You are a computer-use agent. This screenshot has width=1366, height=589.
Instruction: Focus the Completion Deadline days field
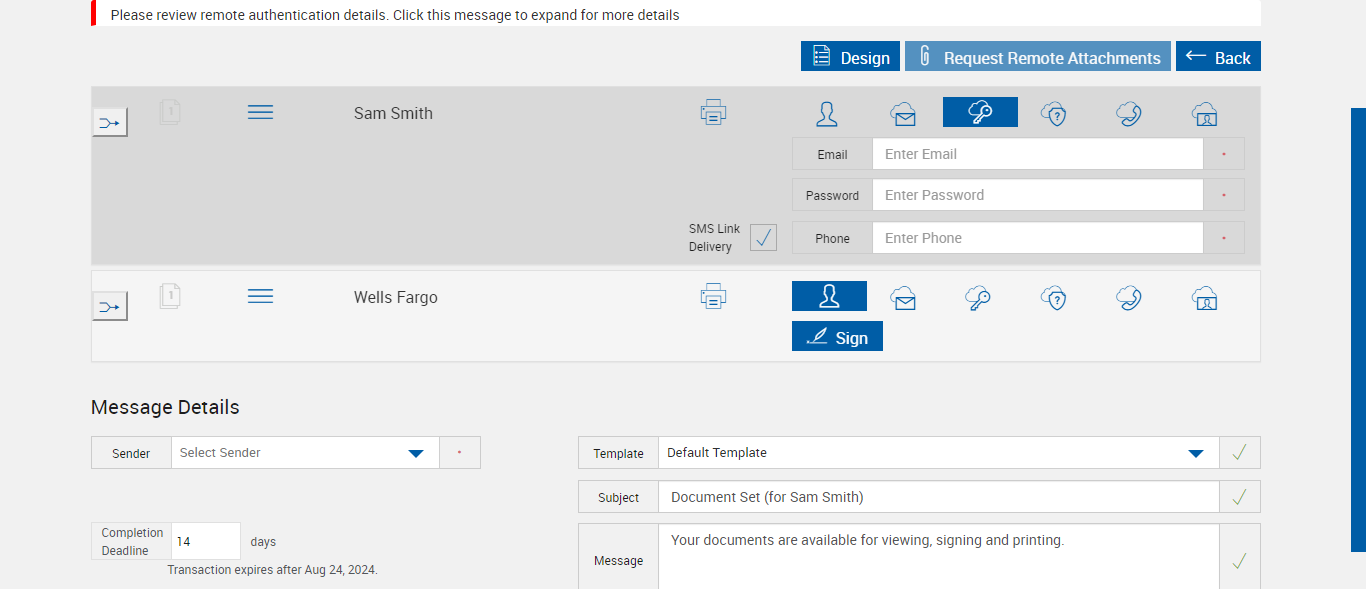click(x=205, y=541)
